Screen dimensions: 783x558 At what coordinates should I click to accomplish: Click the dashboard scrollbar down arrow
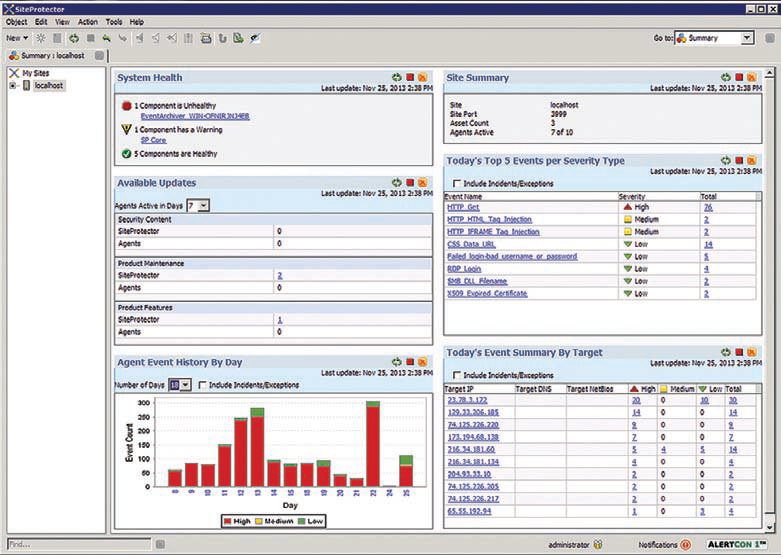pyautogui.click(x=769, y=527)
